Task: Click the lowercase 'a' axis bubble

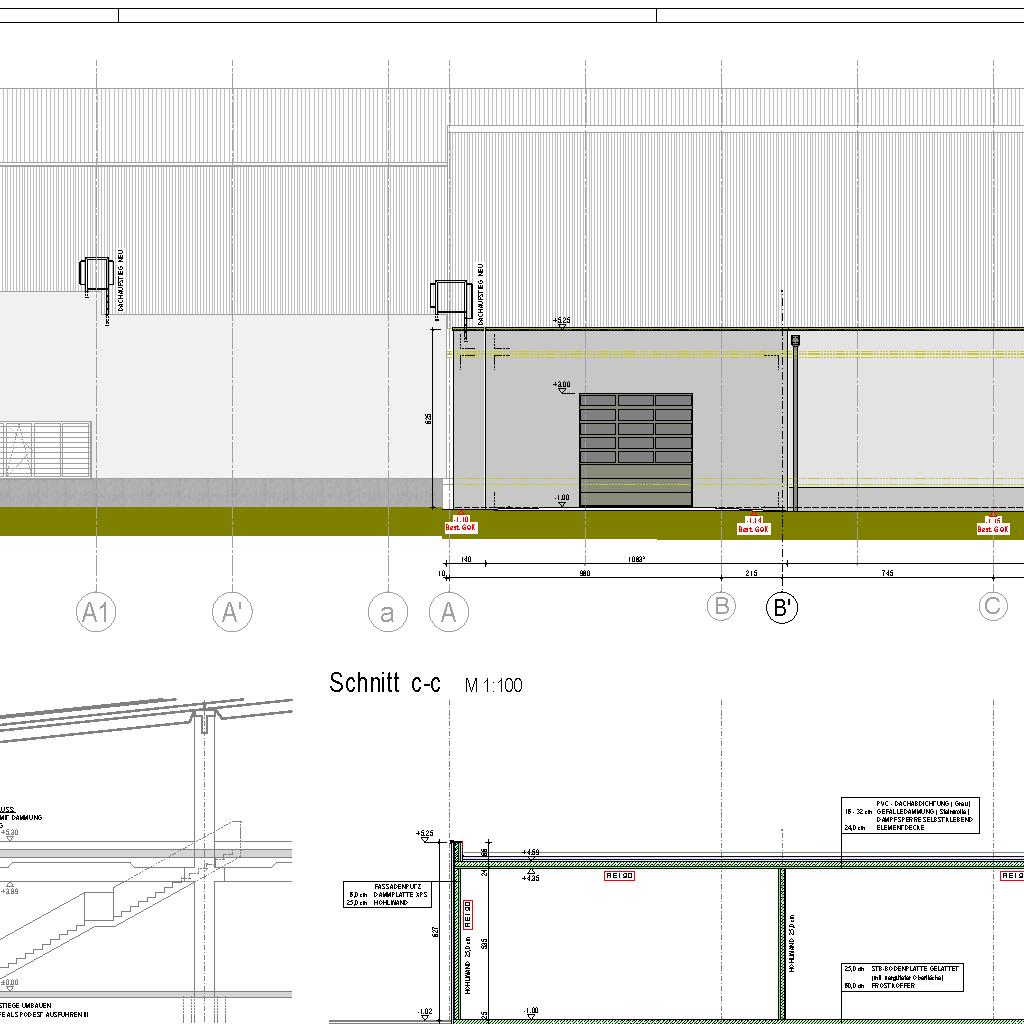Action: pos(387,612)
